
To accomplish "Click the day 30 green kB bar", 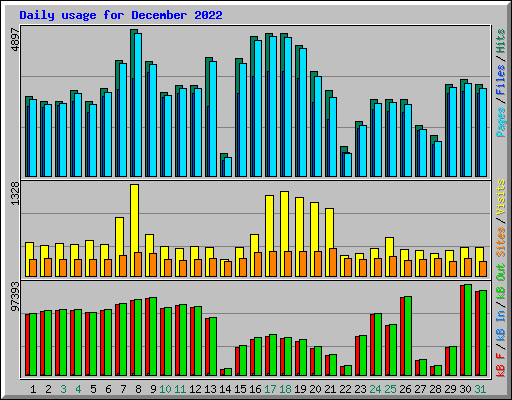I will click(x=468, y=330).
